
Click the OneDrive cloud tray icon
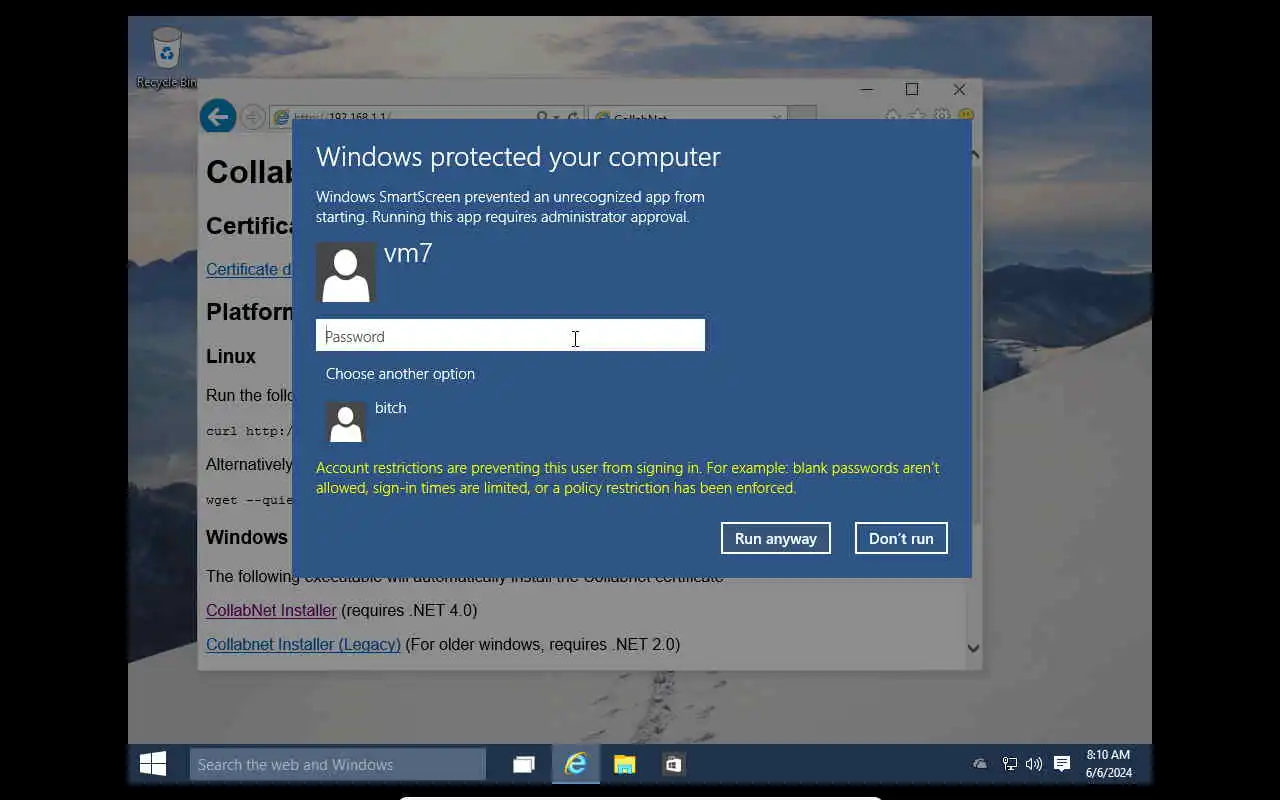(980, 764)
